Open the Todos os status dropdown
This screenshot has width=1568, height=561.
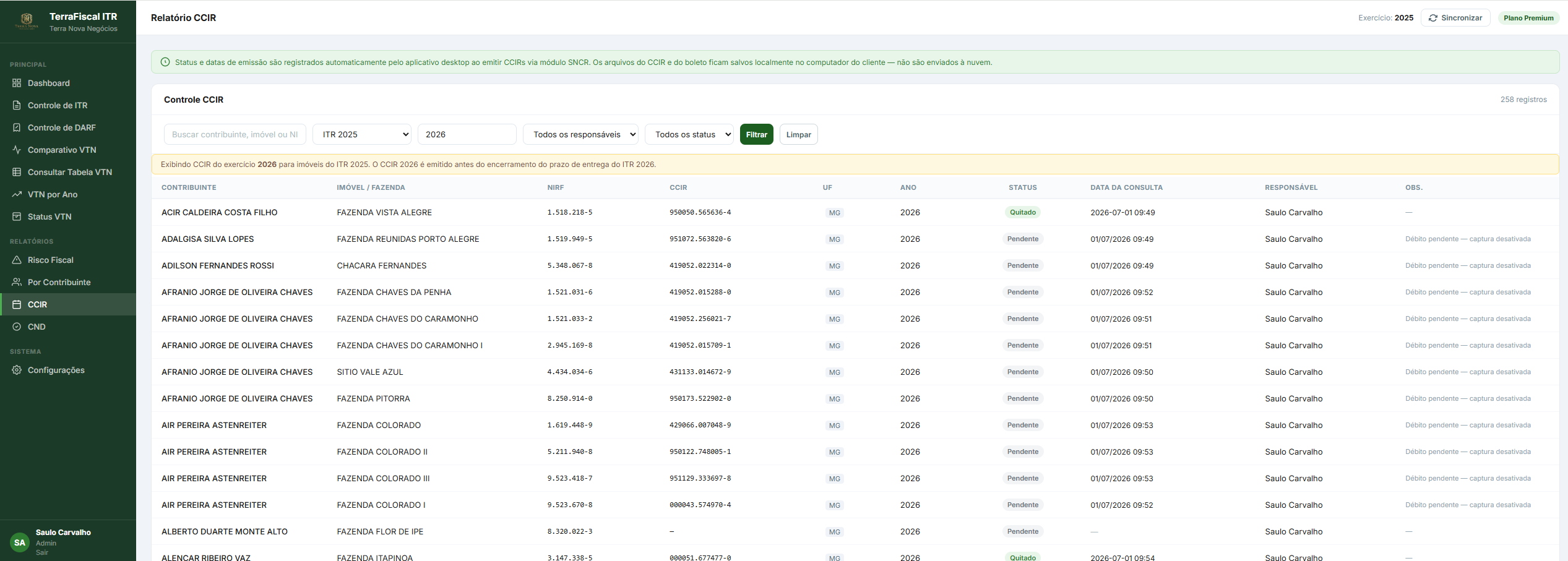pos(689,134)
